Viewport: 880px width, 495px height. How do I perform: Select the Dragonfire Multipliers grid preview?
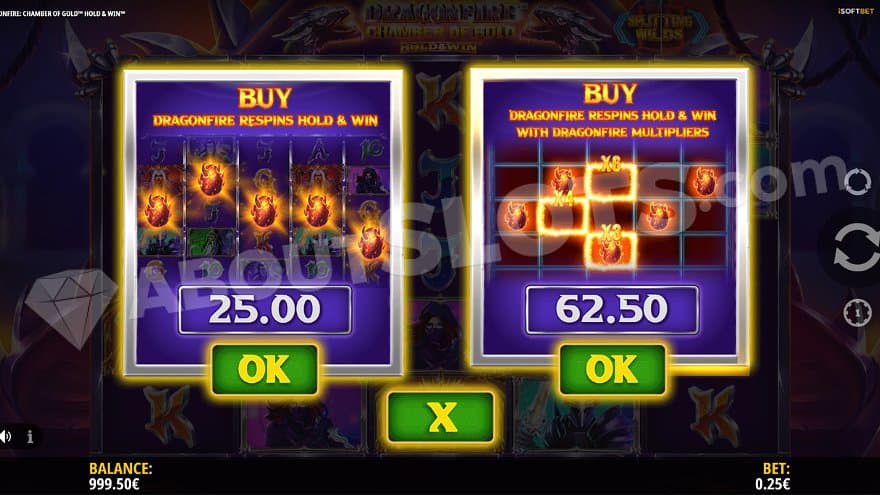(x=611, y=209)
